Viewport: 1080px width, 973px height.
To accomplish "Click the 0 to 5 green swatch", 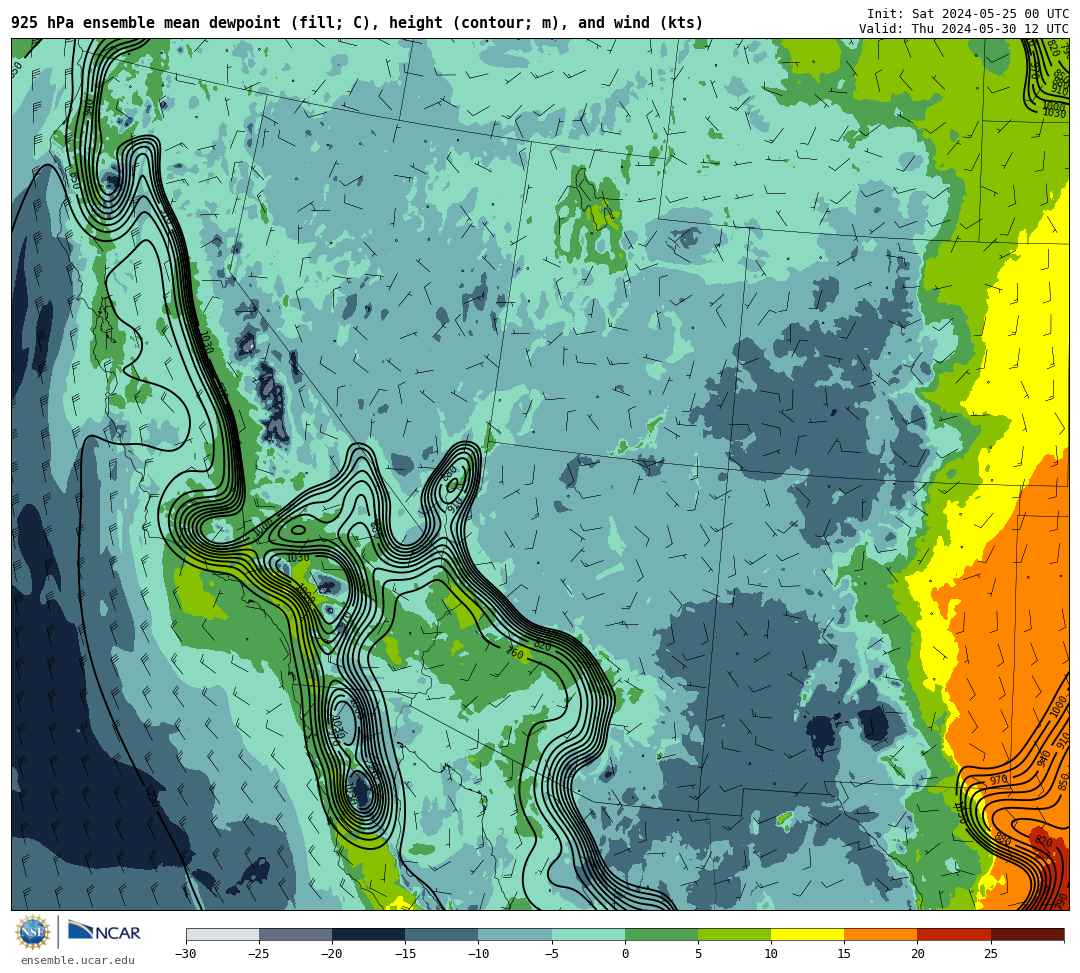I will coord(661,934).
